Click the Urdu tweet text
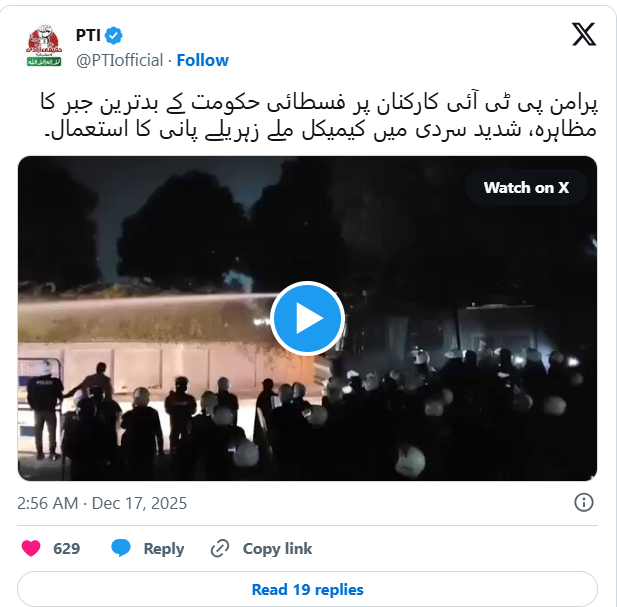The height and width of the screenshot is (607, 617). pyautogui.click(x=319, y=116)
